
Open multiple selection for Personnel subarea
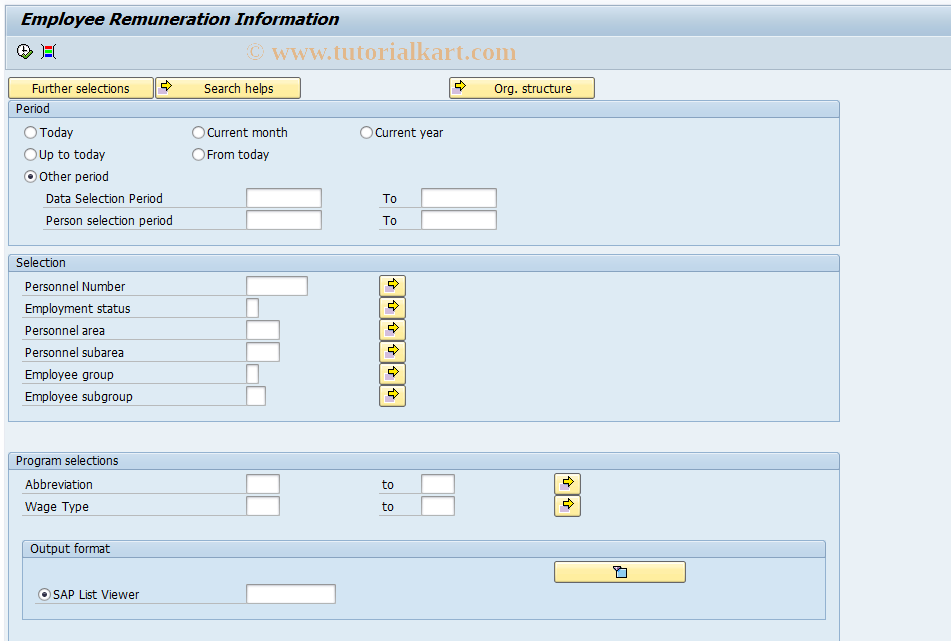[392, 351]
